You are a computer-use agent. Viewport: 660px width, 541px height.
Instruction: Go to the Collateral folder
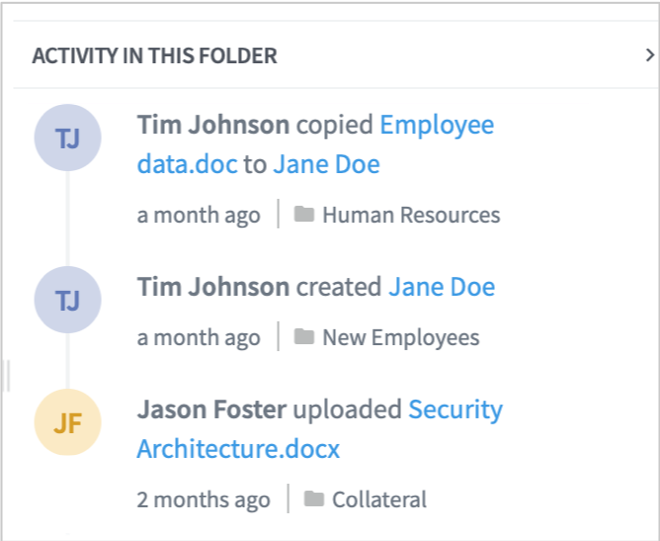379,499
